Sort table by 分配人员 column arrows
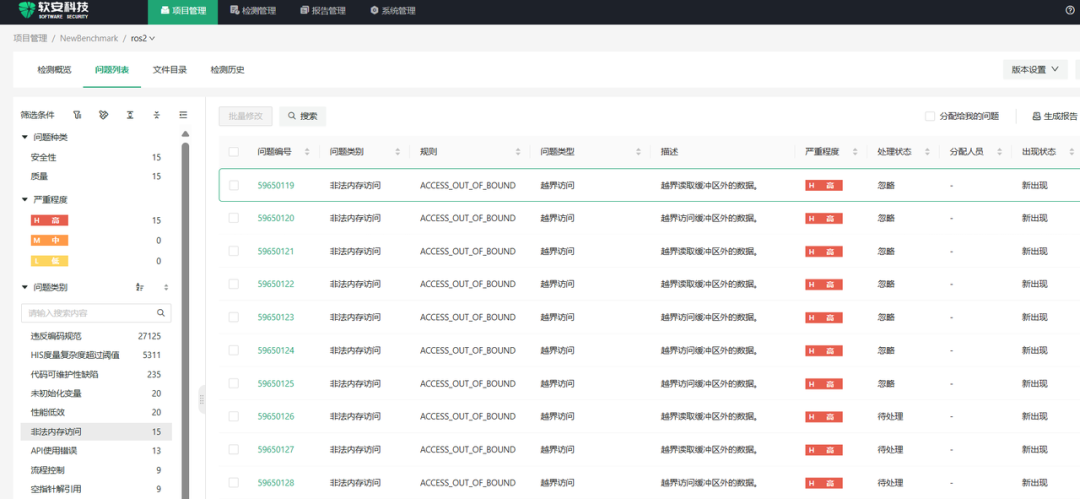The height and width of the screenshot is (499, 1080). click(x=999, y=152)
